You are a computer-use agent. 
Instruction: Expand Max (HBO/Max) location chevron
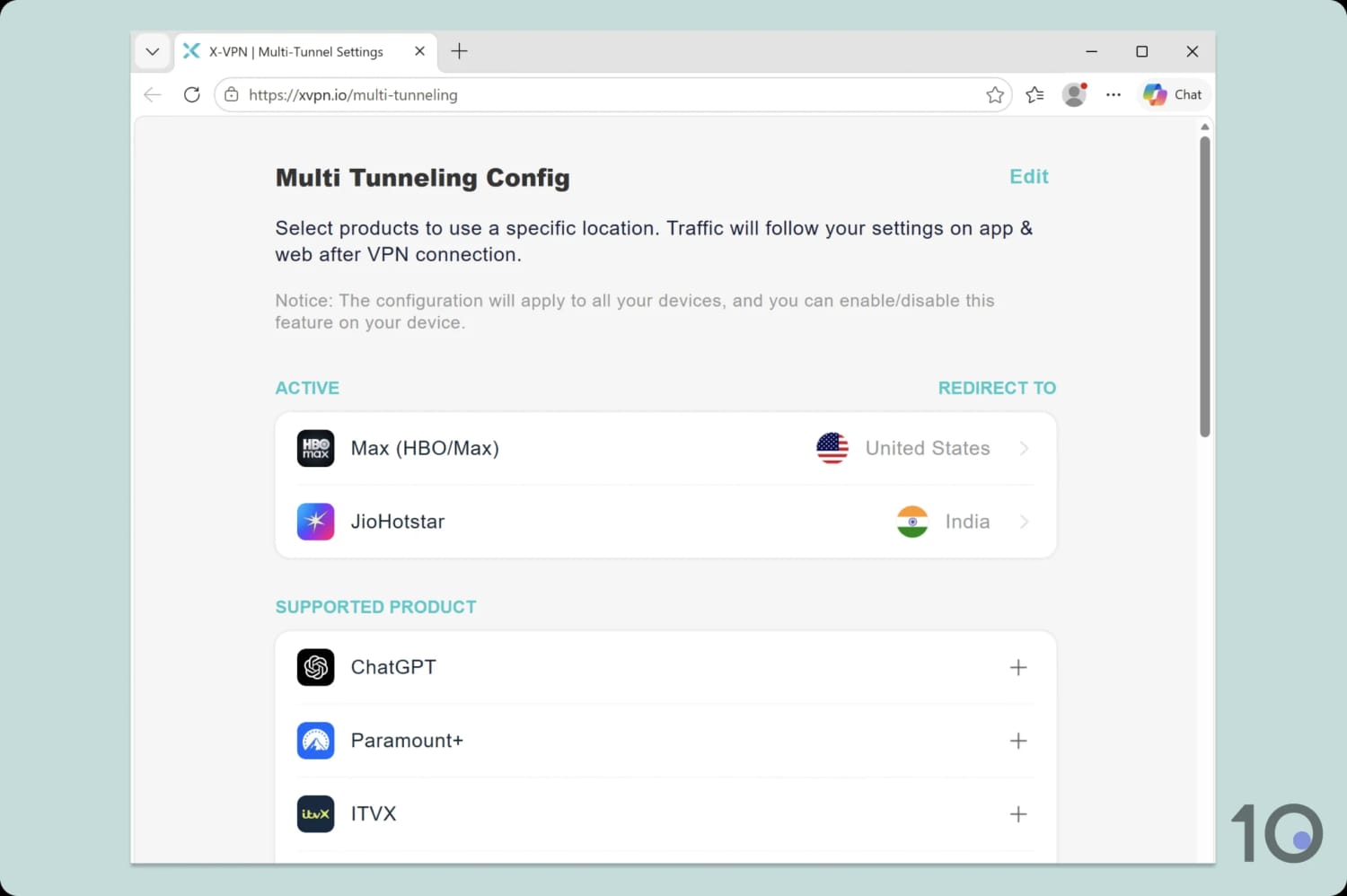[1024, 448]
